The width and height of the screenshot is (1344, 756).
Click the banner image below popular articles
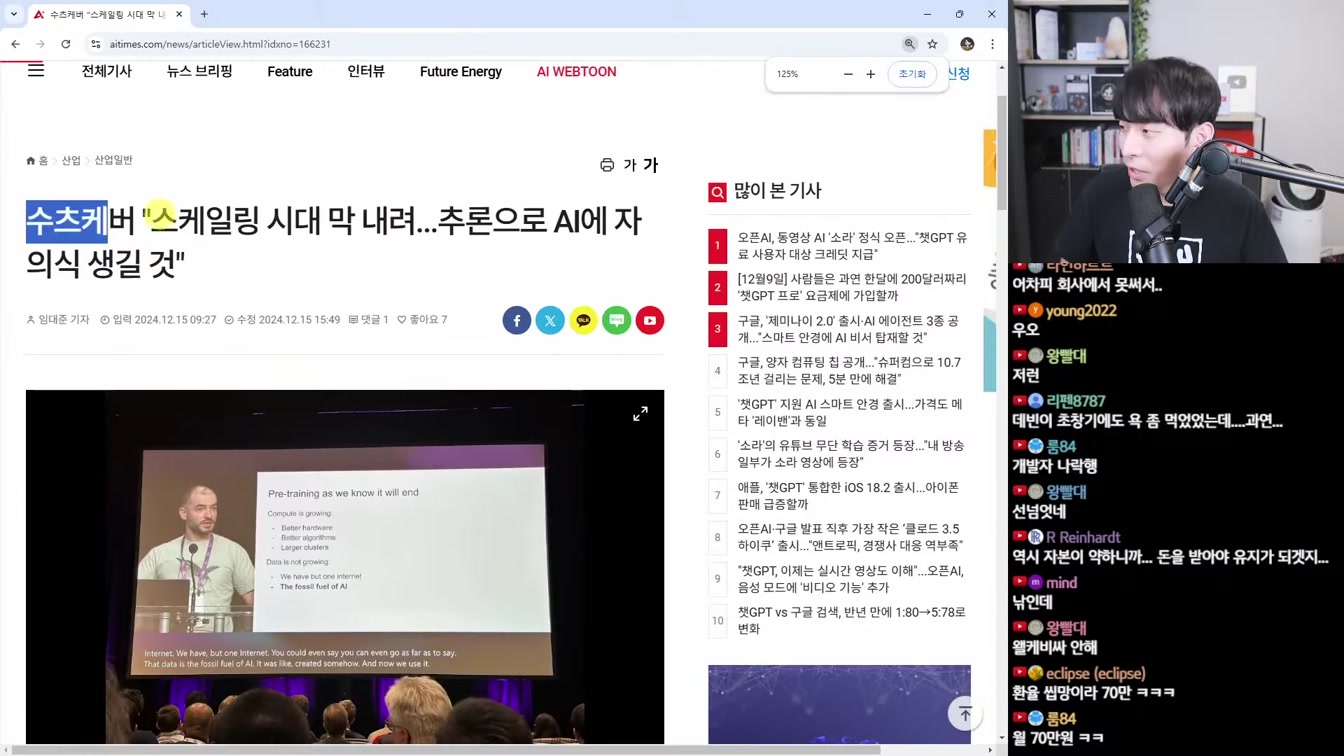click(x=839, y=705)
